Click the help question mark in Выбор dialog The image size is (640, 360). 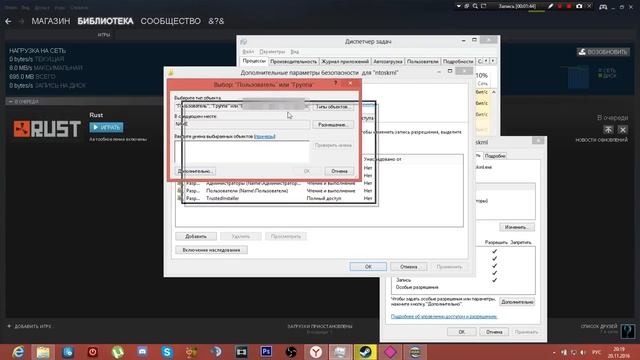336,83
